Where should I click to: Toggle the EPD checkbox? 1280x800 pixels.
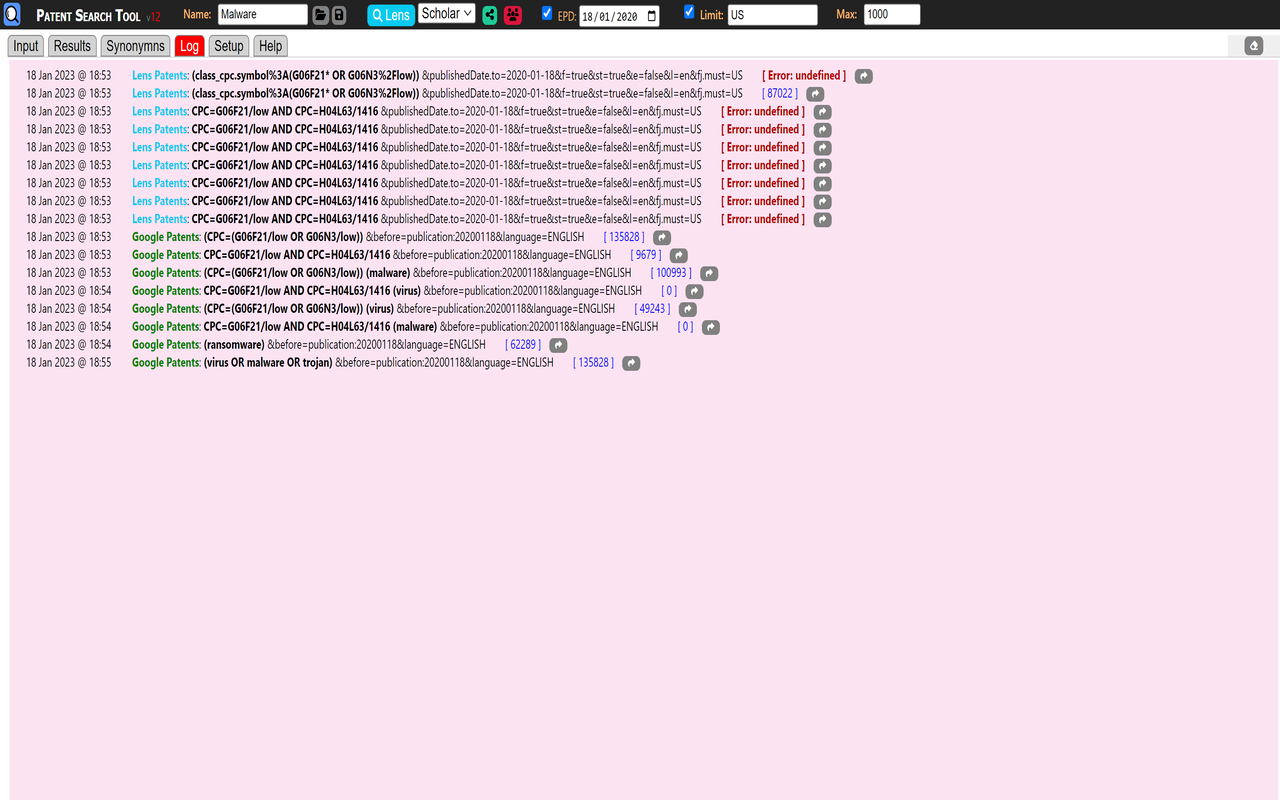547,13
